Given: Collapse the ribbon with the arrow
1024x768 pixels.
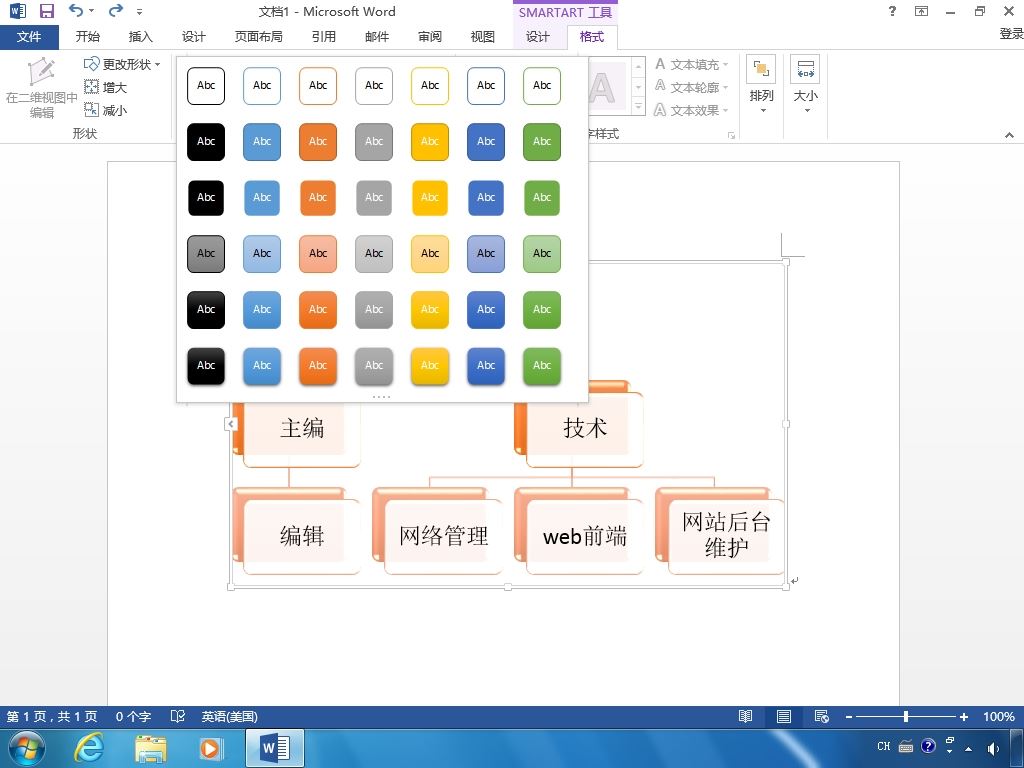Looking at the screenshot, I should [x=1009, y=135].
